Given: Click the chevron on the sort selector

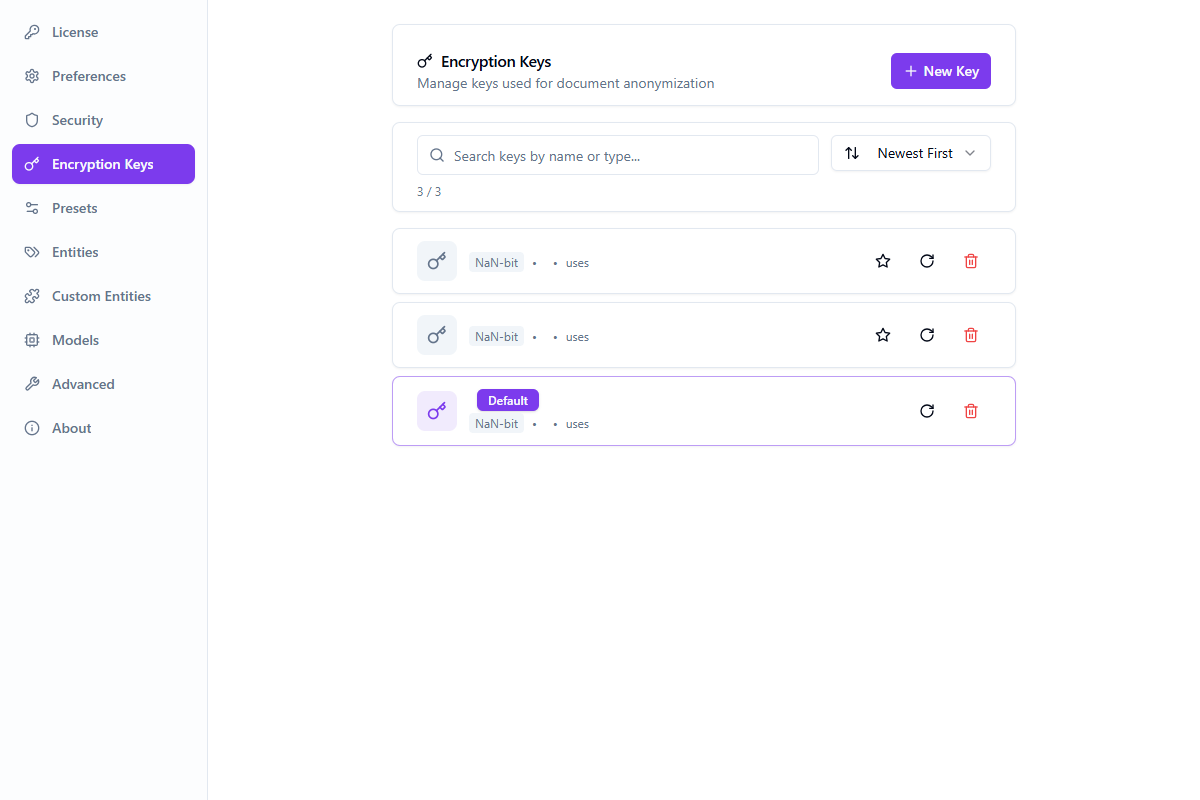Looking at the screenshot, I should point(970,153).
